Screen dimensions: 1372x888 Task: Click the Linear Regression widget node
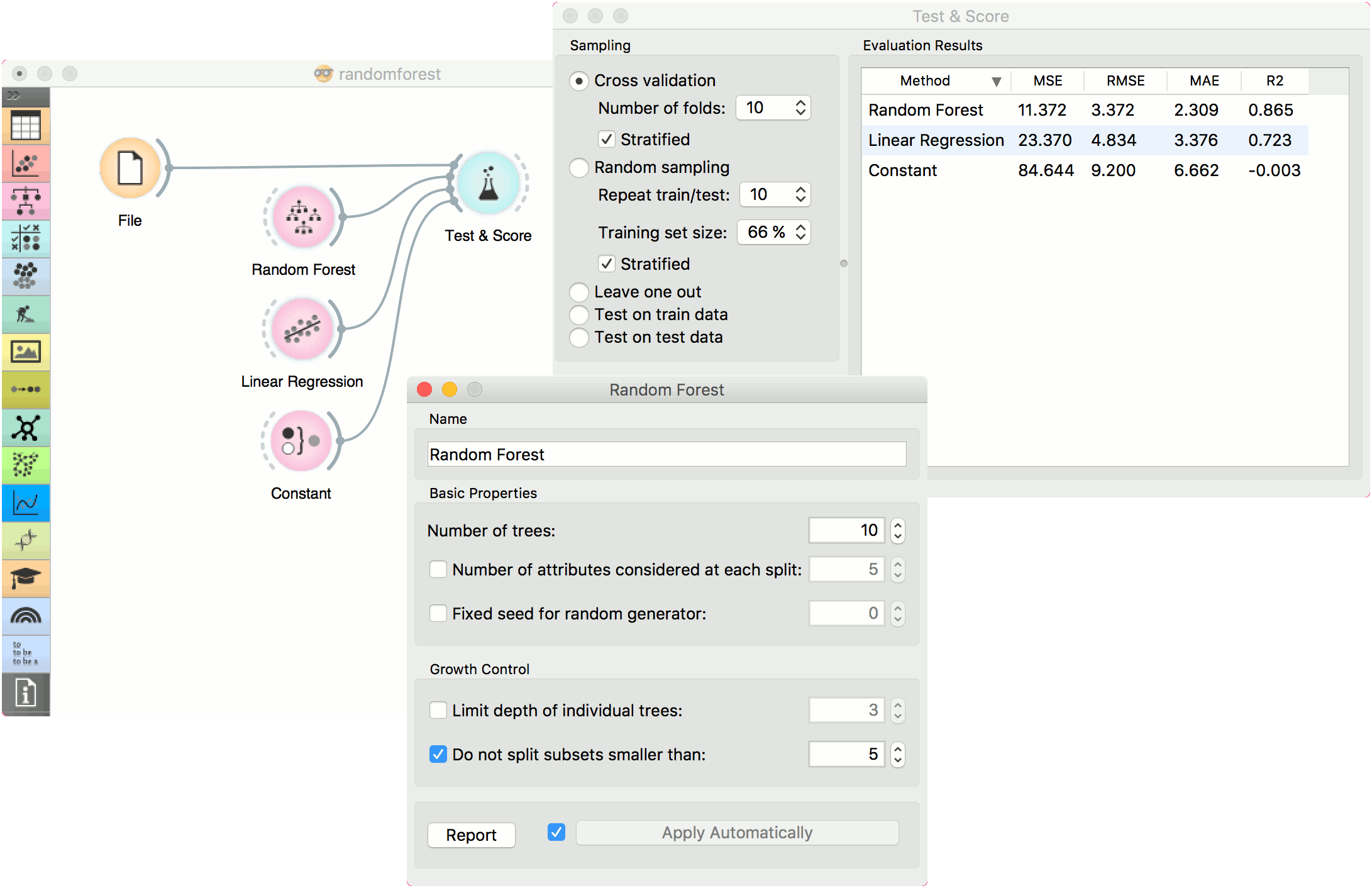click(302, 329)
